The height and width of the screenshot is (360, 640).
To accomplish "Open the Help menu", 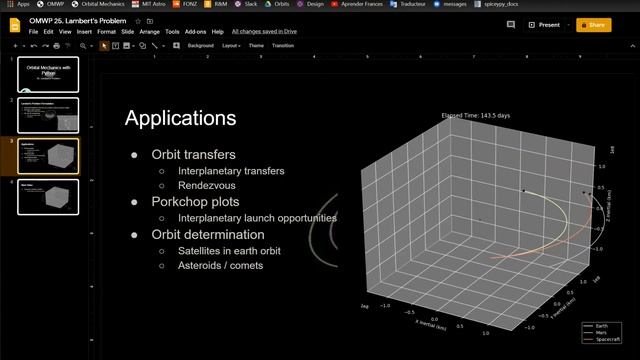I will pyautogui.click(x=218, y=32).
